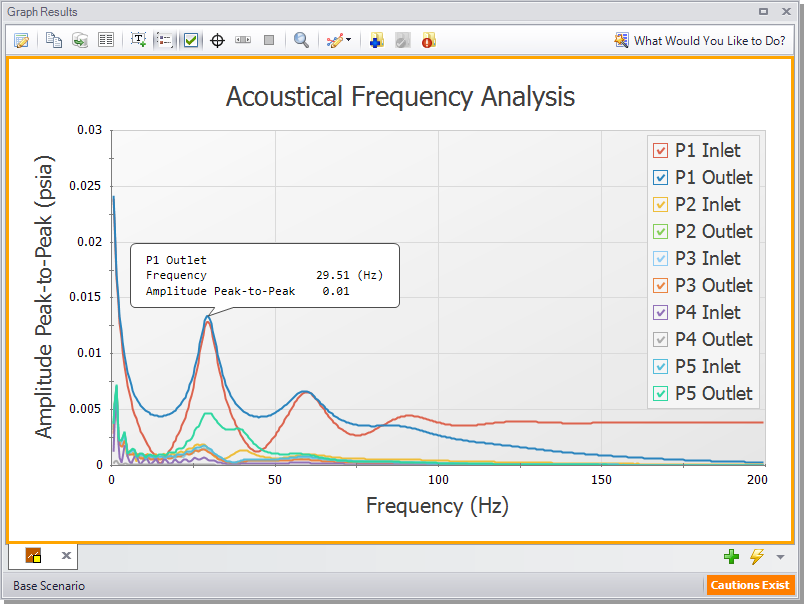Toggle the P2 Inlet series checkbox

point(660,205)
